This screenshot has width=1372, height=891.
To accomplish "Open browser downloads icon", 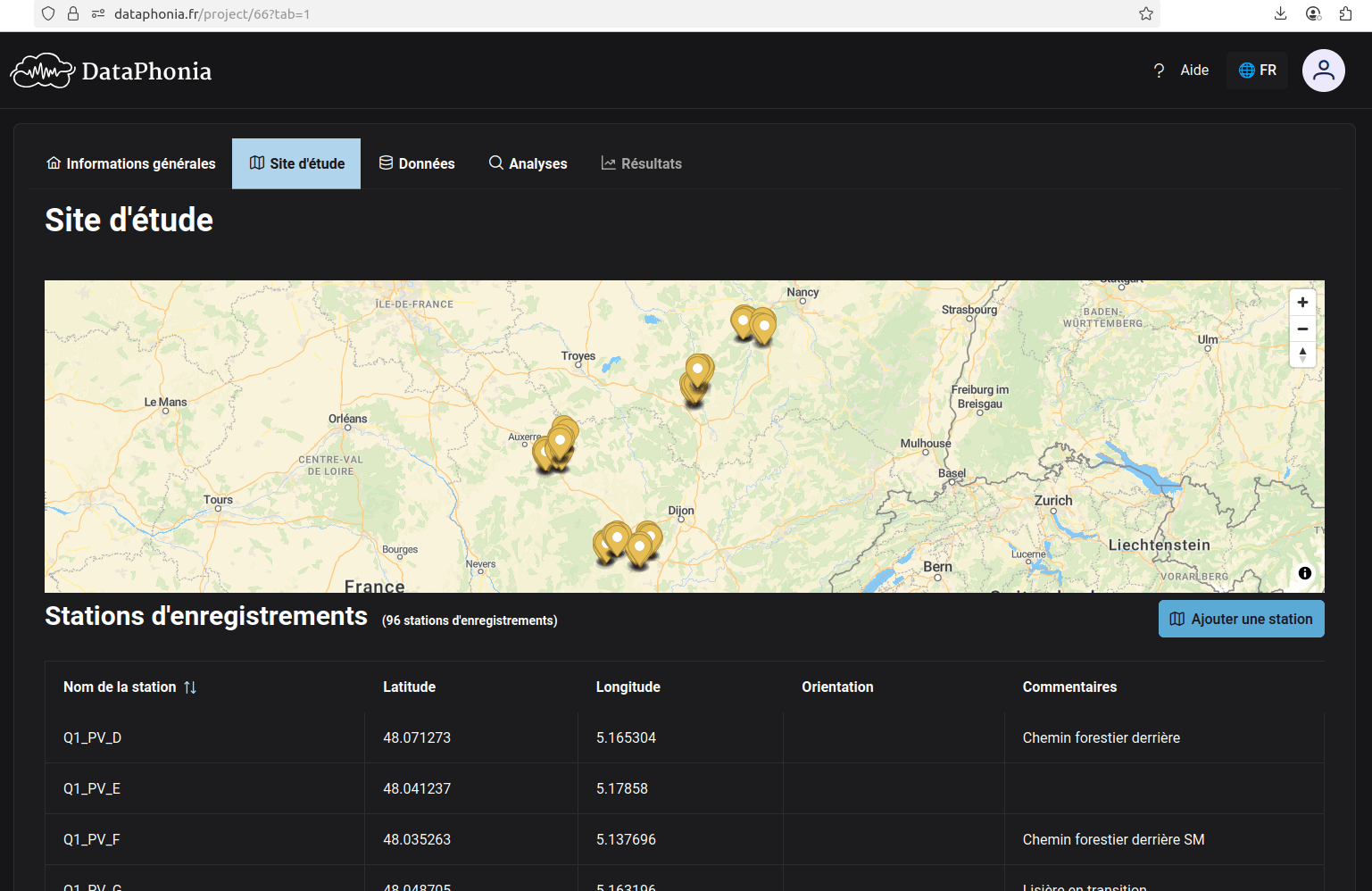I will click(1280, 13).
